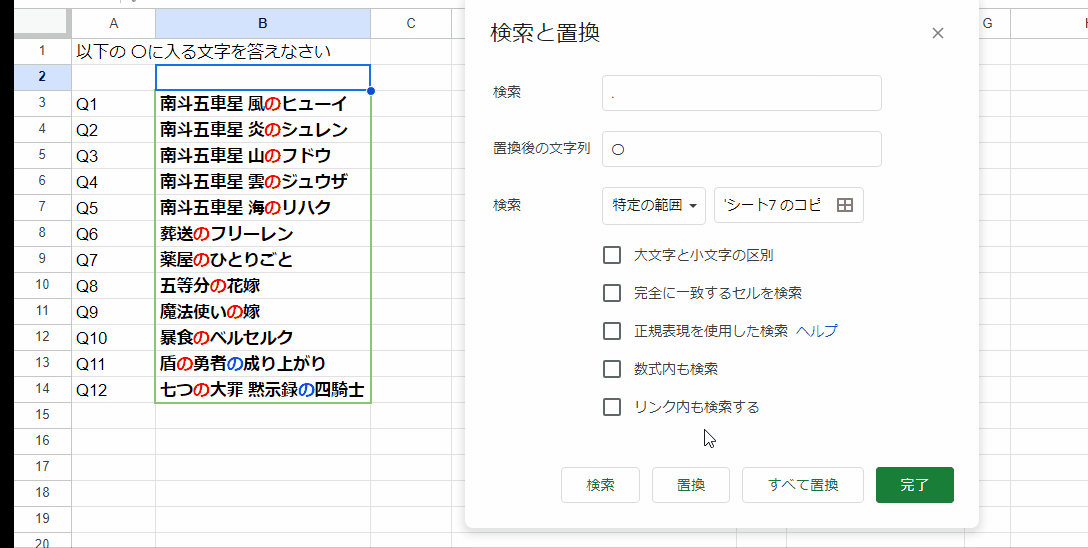Close the 検索と置換 dialog

coord(937,33)
